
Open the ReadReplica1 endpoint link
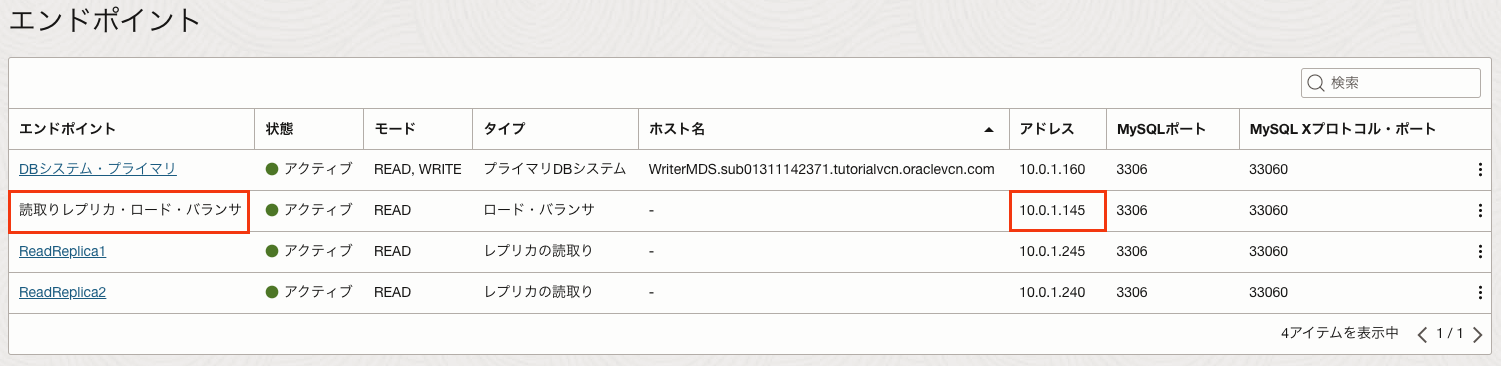(x=62, y=251)
